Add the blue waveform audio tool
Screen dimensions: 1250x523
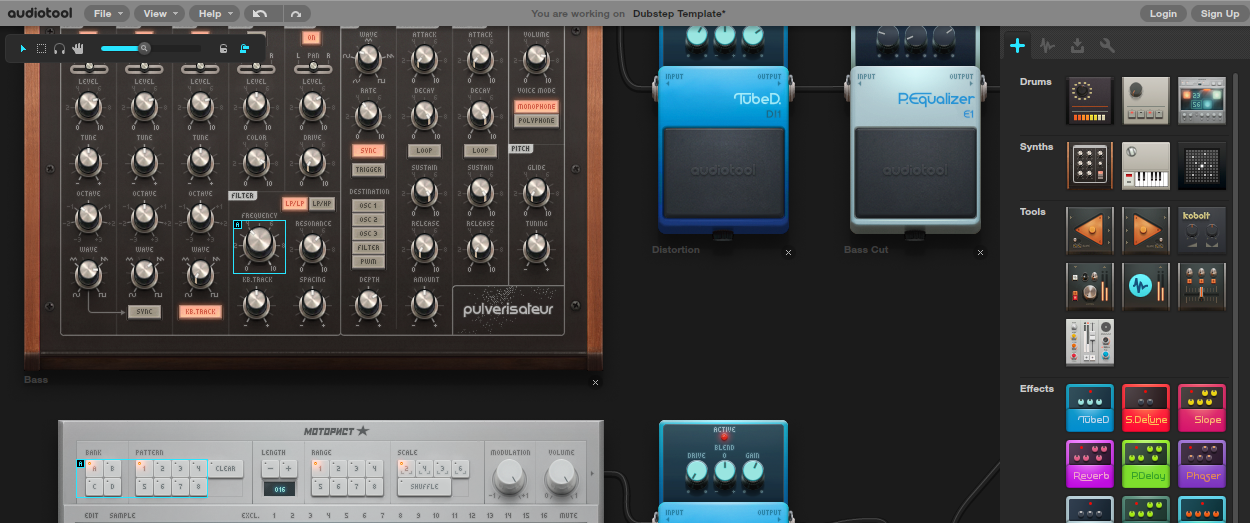click(x=1146, y=287)
